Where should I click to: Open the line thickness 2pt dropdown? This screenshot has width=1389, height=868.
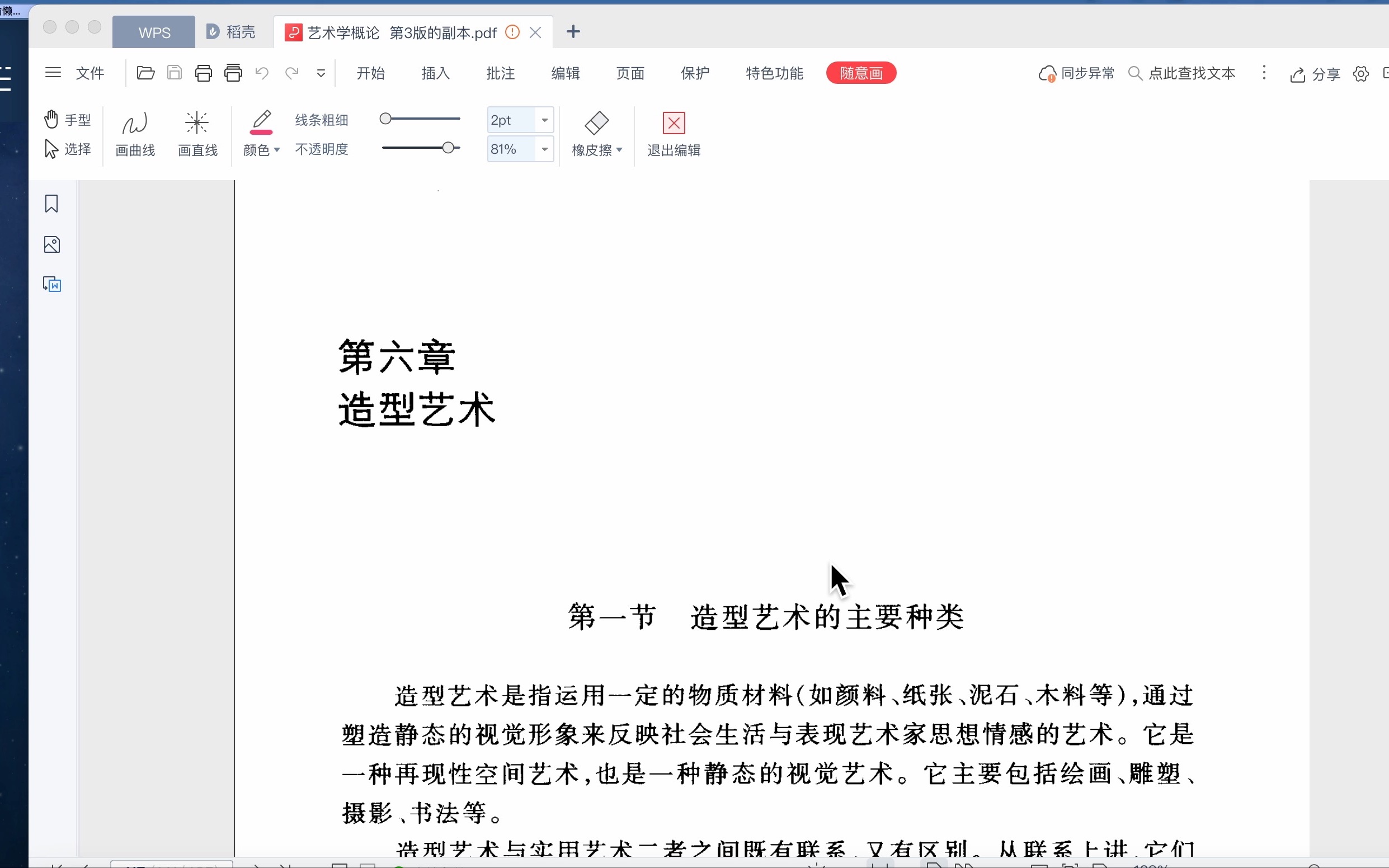click(x=544, y=120)
